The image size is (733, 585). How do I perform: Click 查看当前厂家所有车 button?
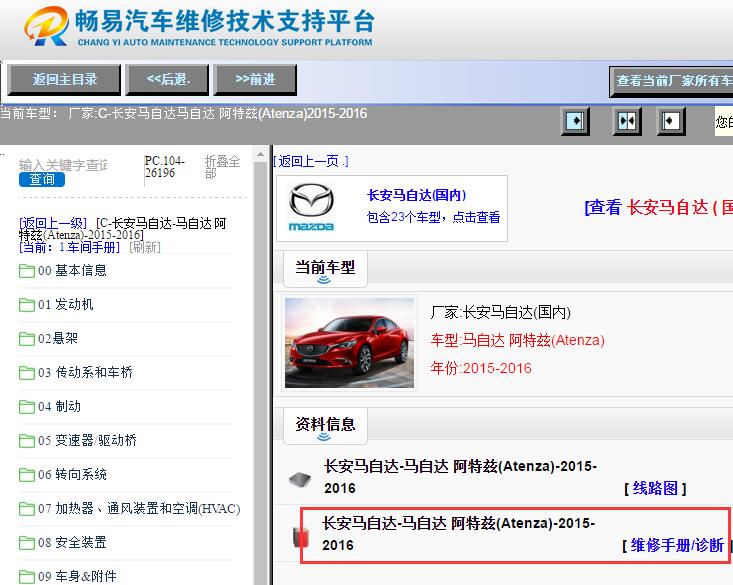click(x=671, y=81)
